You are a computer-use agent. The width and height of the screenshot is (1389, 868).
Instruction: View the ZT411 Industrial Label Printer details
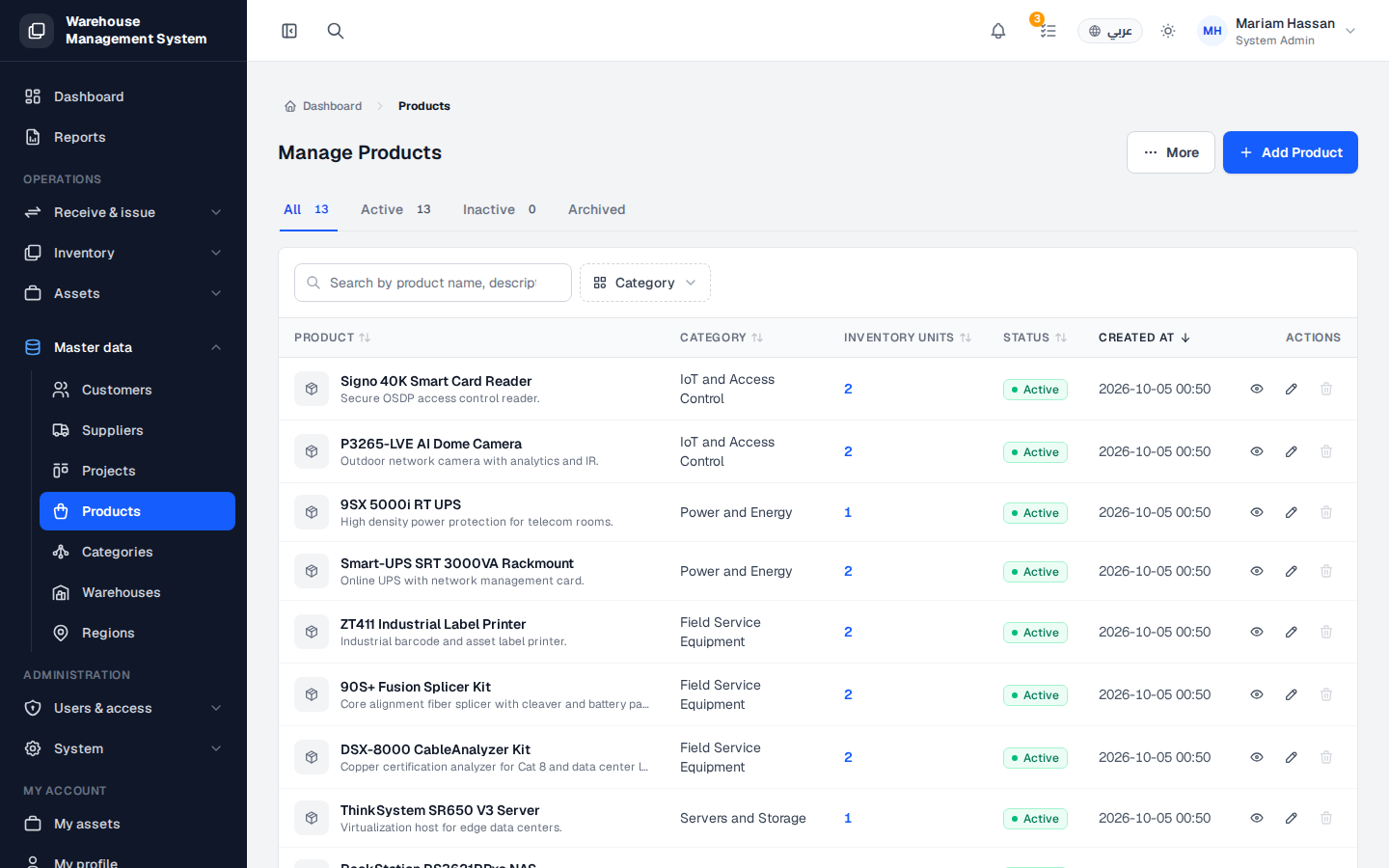[1257, 632]
